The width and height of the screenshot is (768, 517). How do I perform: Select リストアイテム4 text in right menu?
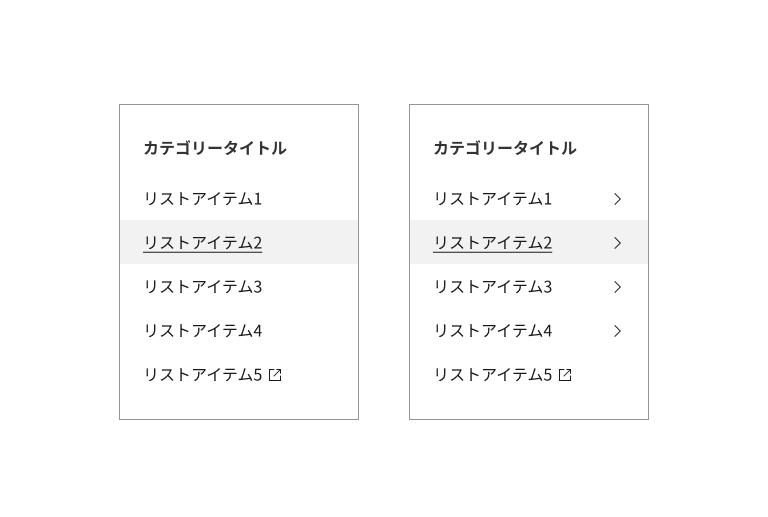[x=492, y=331]
